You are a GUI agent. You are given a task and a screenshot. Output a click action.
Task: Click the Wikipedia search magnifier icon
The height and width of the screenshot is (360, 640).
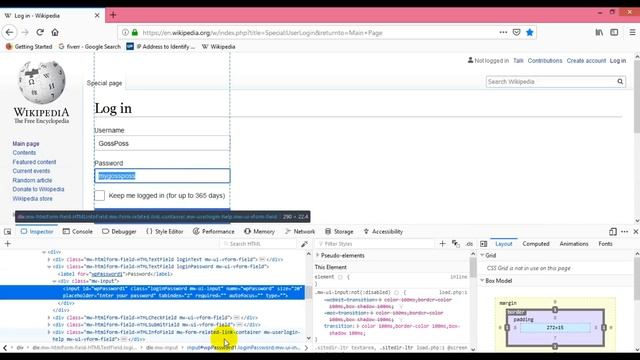click(x=620, y=82)
